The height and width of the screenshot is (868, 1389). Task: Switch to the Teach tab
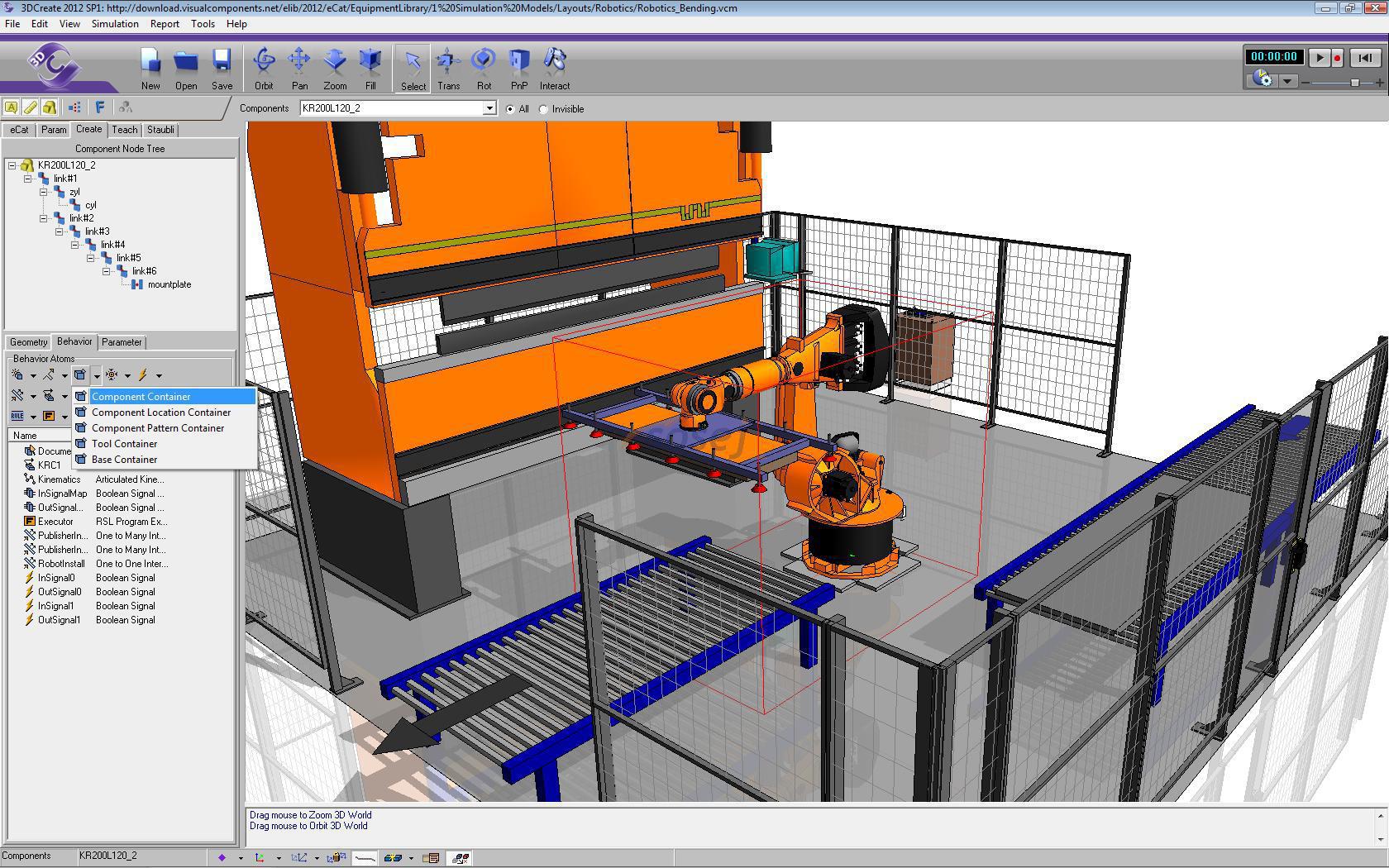pyautogui.click(x=125, y=130)
